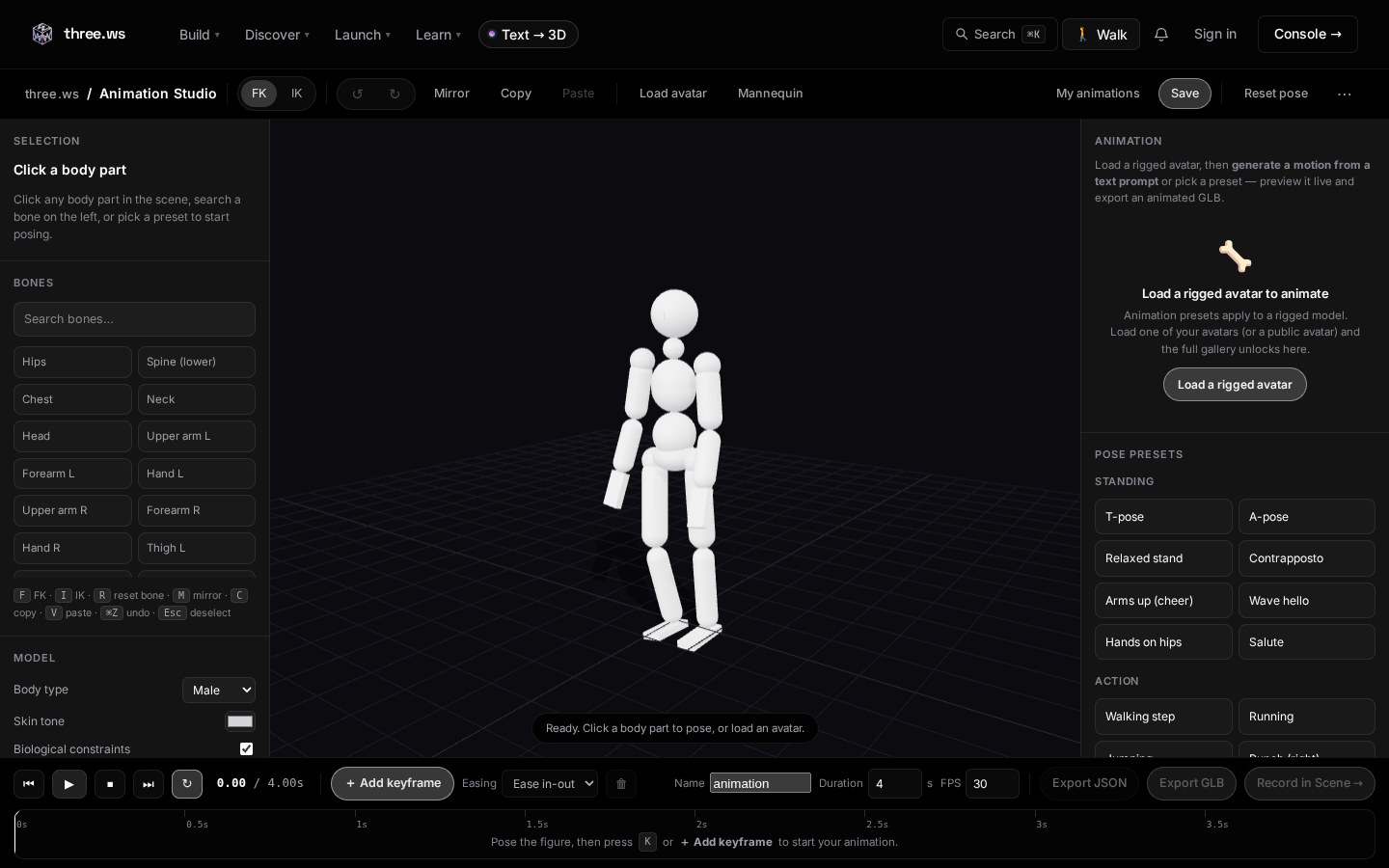
Task: Click the bone icon in Animation panel
Action: coord(1235,257)
